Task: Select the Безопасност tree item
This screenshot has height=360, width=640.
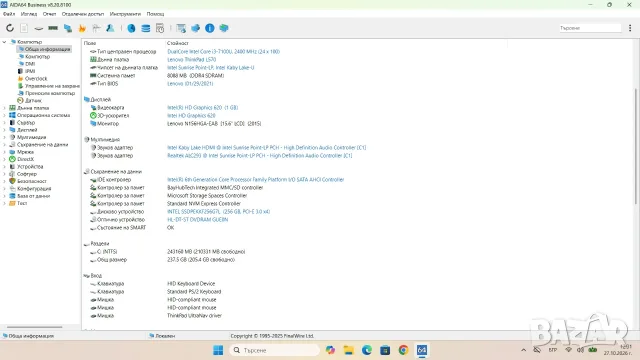Action: [x=31, y=181]
